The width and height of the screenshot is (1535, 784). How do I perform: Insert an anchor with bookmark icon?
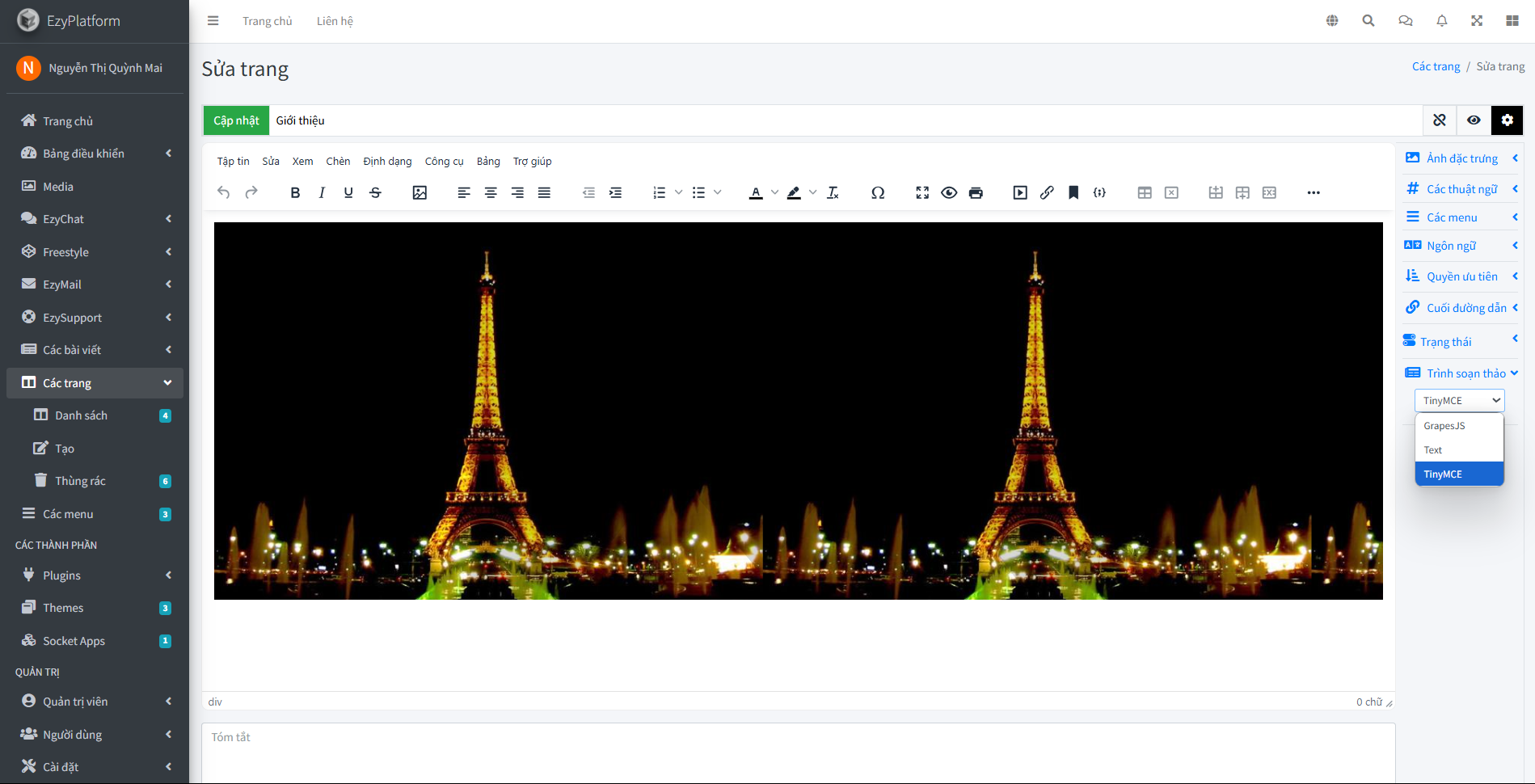pyautogui.click(x=1073, y=192)
